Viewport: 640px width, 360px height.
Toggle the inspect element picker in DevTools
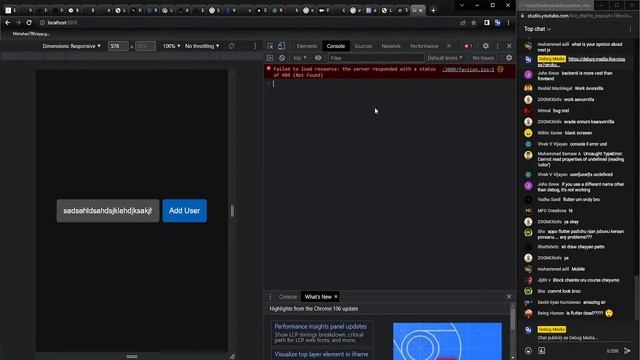tap(270, 46)
